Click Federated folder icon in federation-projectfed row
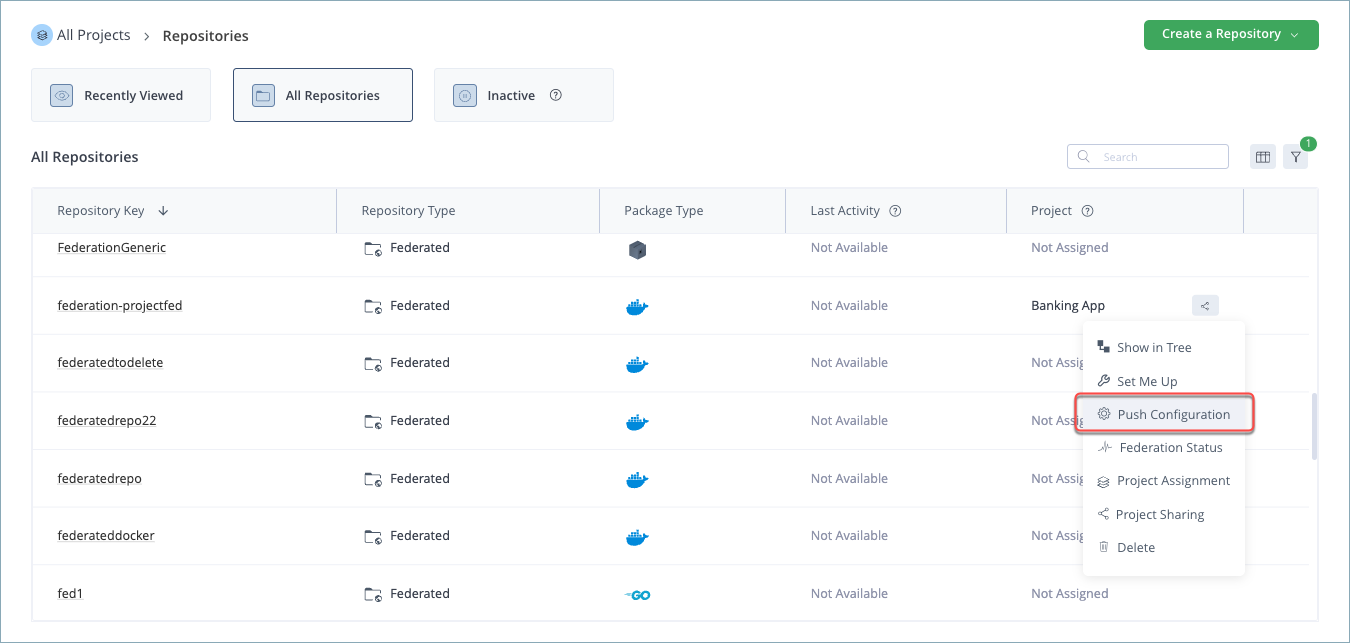 [x=373, y=306]
